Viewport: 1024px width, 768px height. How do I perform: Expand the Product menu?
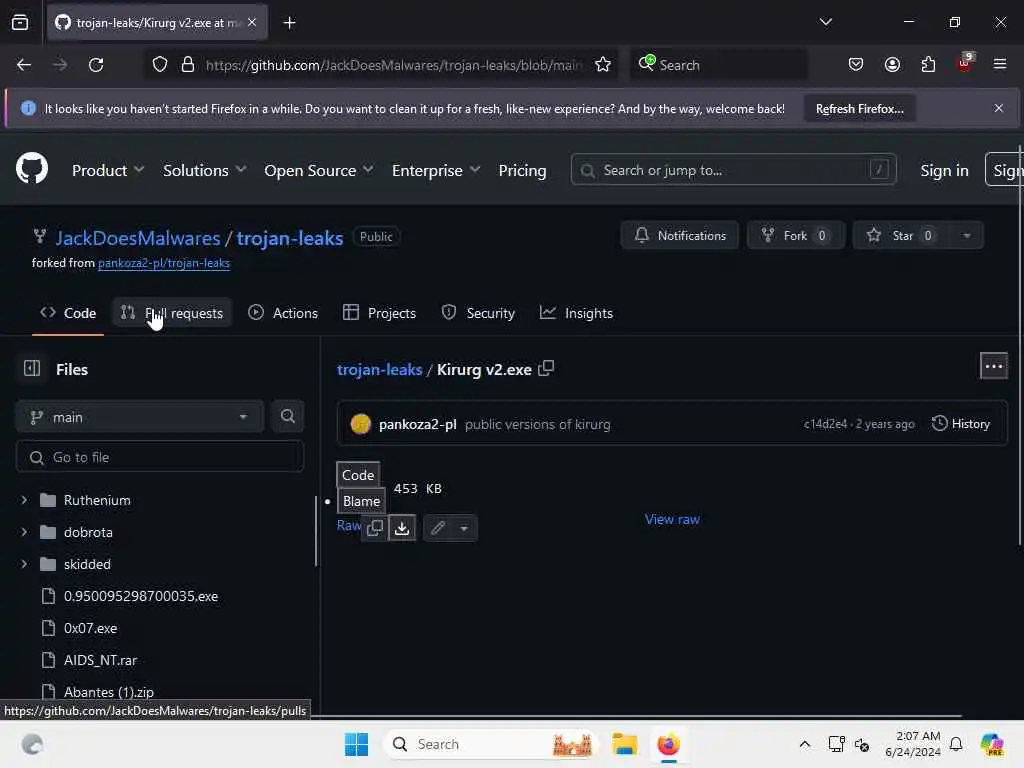[108, 170]
